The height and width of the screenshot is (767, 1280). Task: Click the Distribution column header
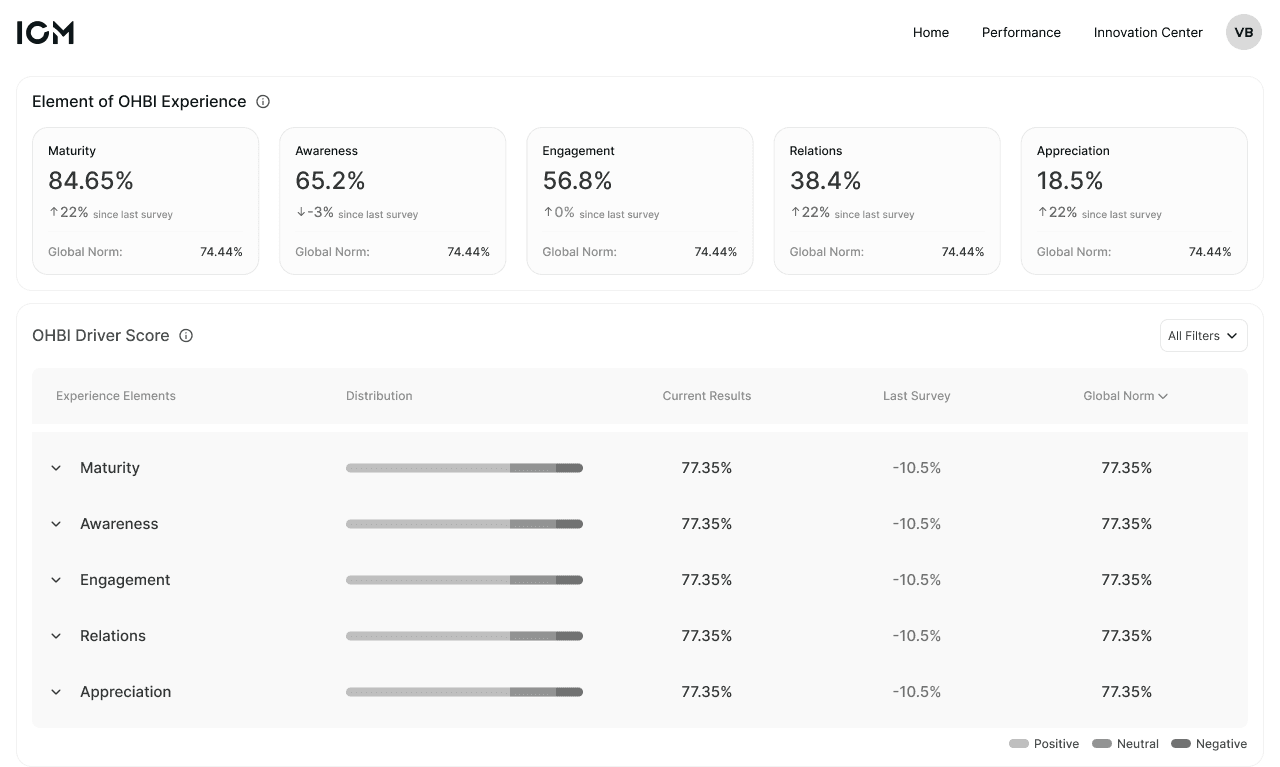click(379, 396)
